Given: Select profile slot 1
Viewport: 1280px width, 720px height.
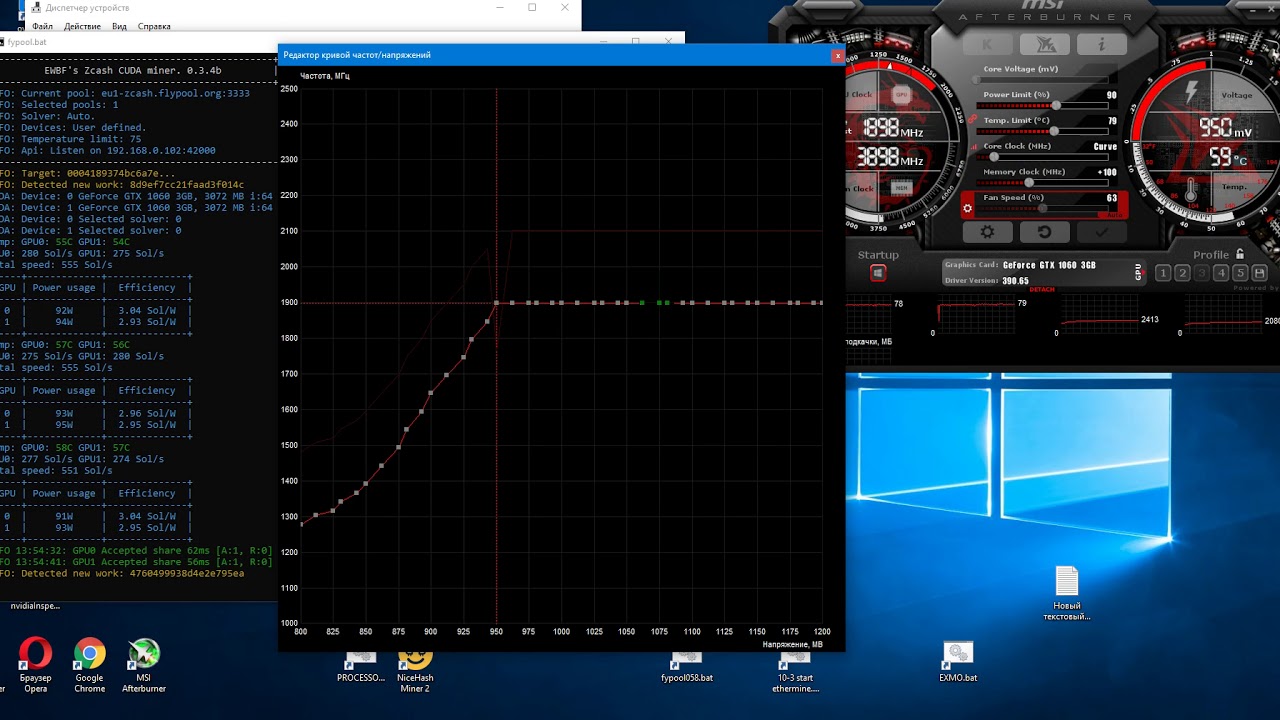Looking at the screenshot, I should [1163, 273].
